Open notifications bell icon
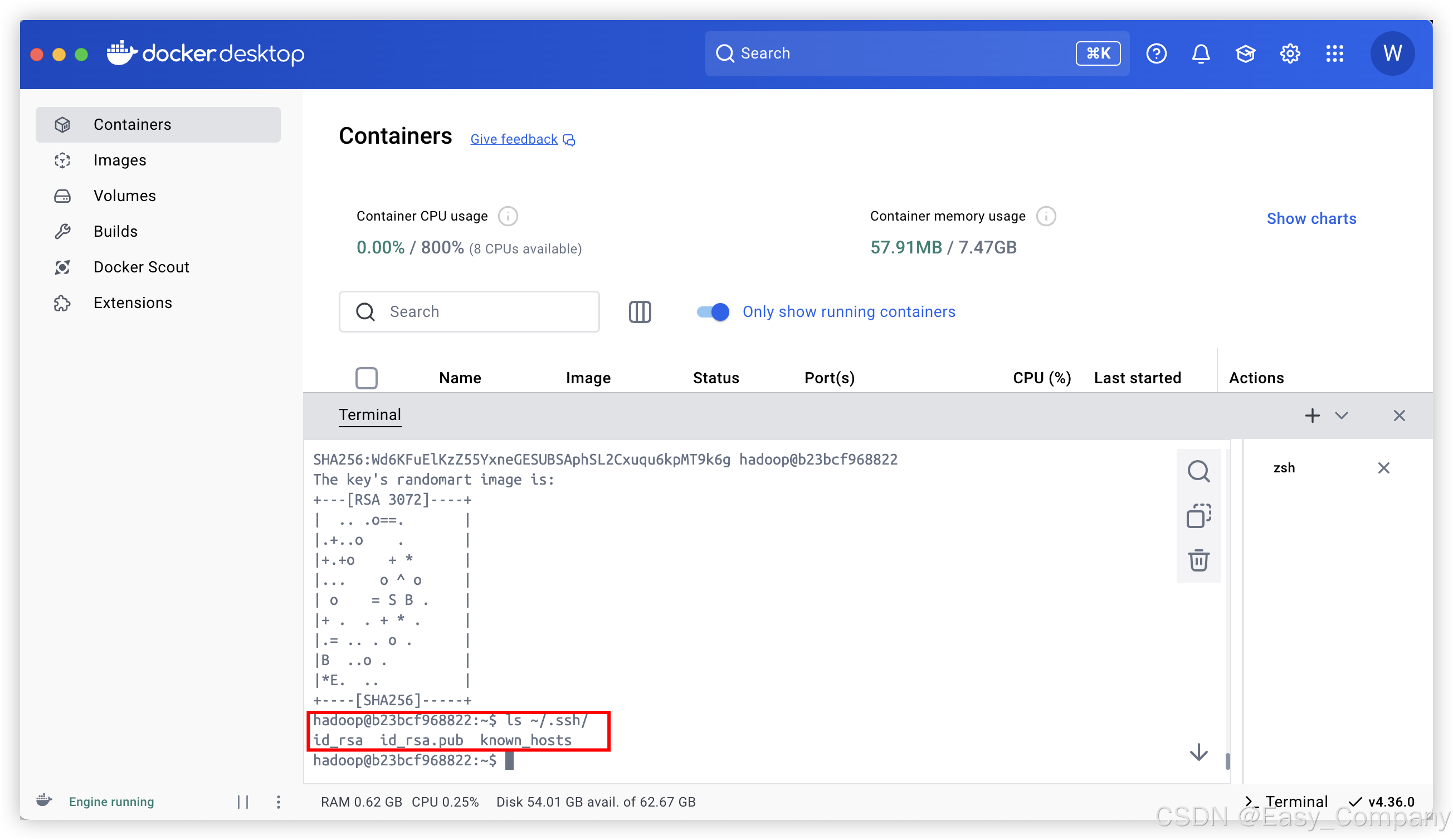The height and width of the screenshot is (840, 1453). click(x=1201, y=53)
